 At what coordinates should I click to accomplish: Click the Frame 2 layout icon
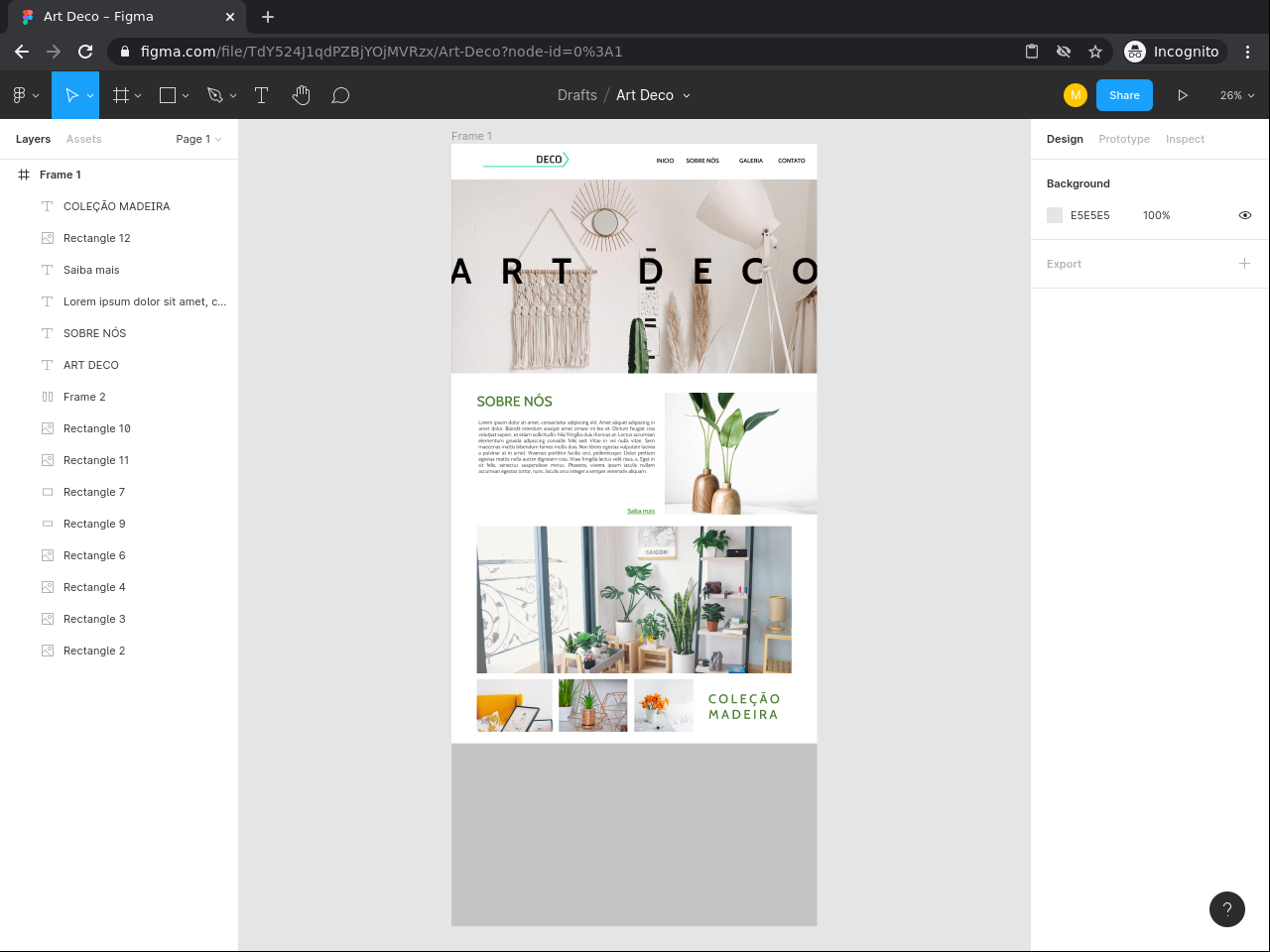47,397
